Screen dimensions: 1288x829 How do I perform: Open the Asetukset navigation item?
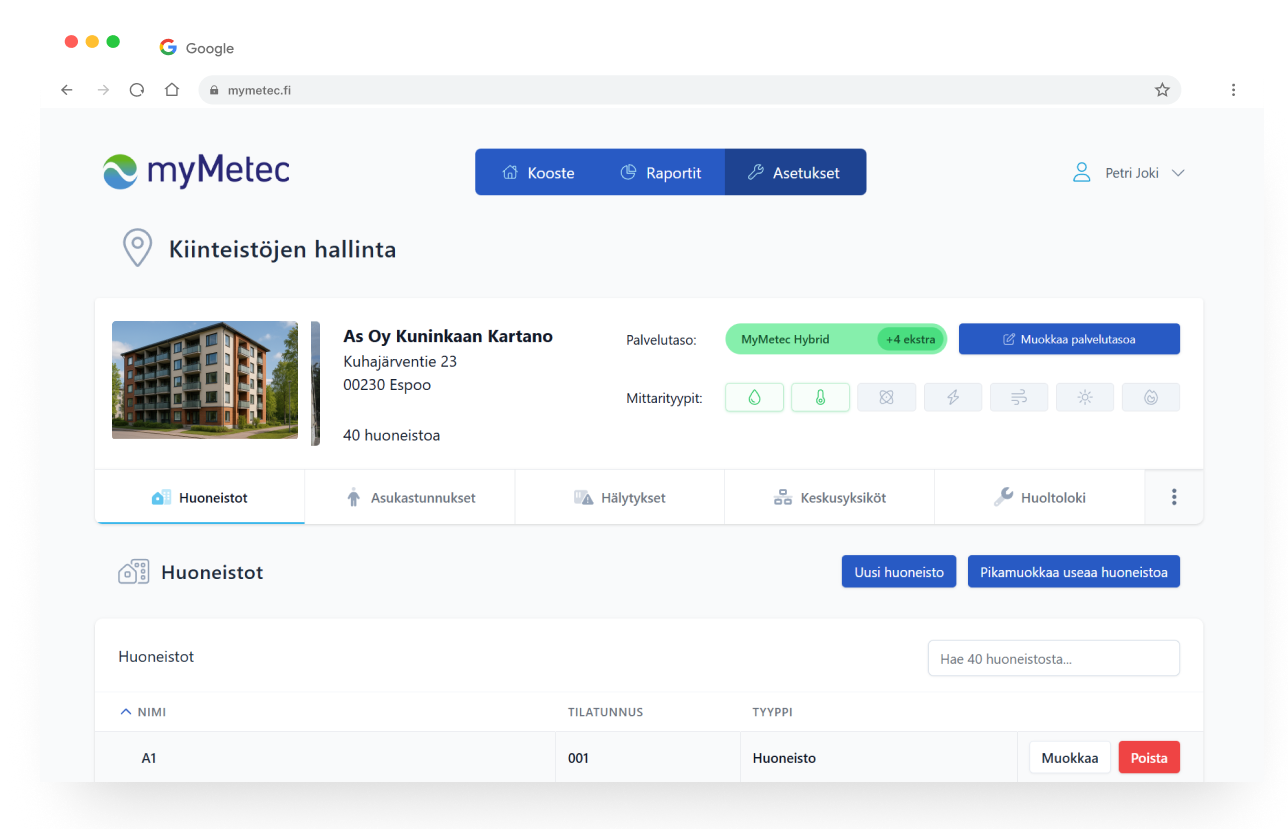(795, 172)
